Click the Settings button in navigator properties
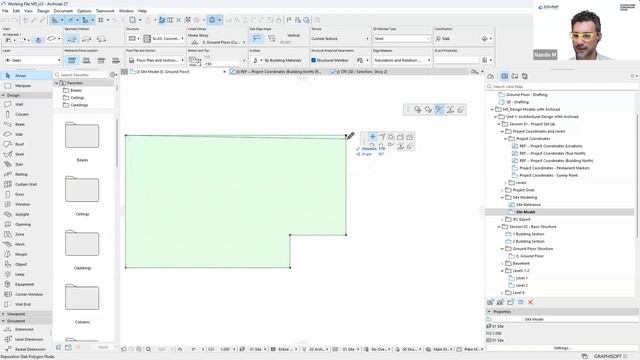 562,348
